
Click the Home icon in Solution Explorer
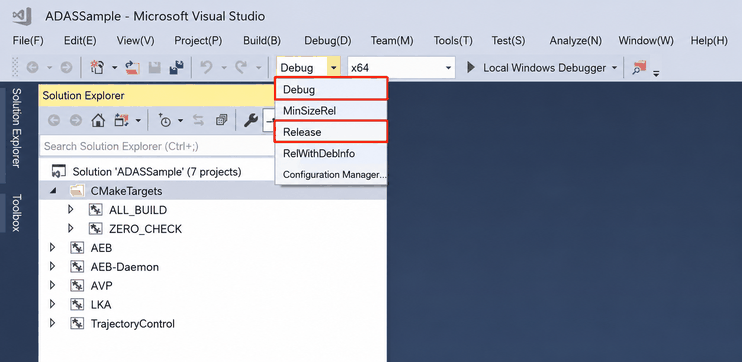click(97, 121)
